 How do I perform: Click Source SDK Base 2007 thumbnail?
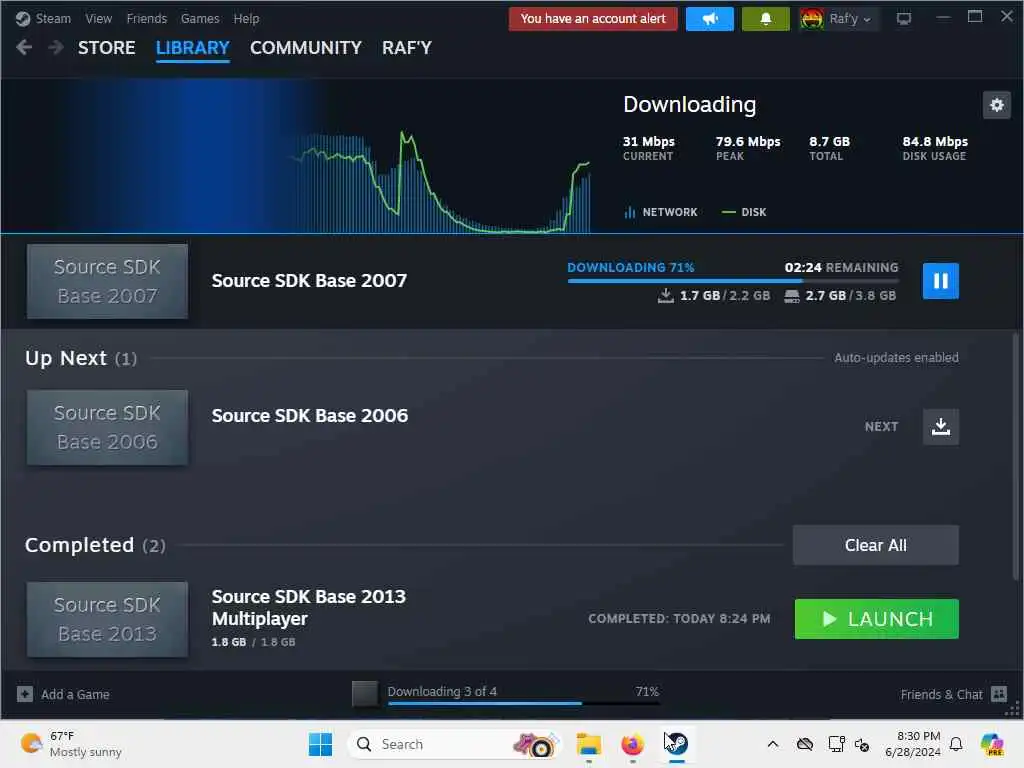107,281
